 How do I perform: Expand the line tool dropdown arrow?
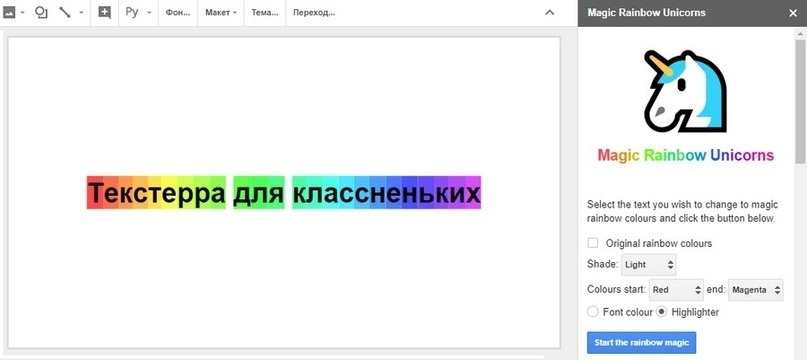(x=81, y=13)
